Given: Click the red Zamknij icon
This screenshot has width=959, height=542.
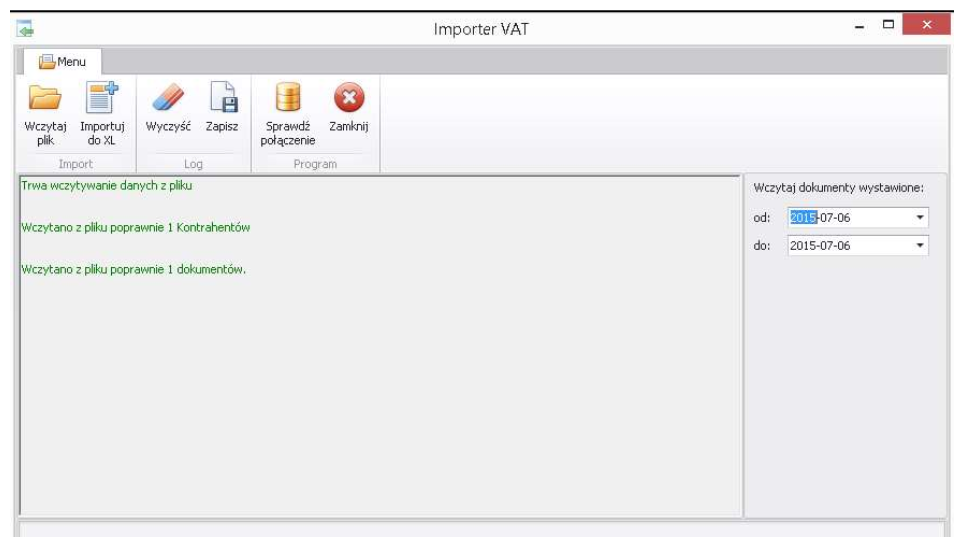Looking at the screenshot, I should 349,98.
